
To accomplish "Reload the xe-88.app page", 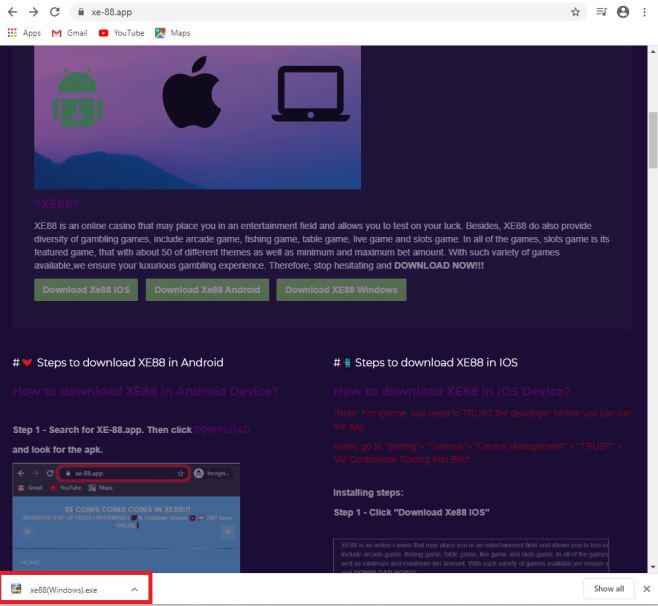I will [x=55, y=12].
